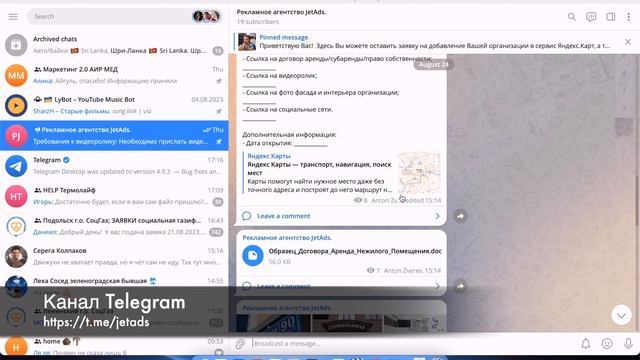Viewport: 640px width, 360px height.
Task: Open chat with Серега Колпаков
Action: coord(114,256)
